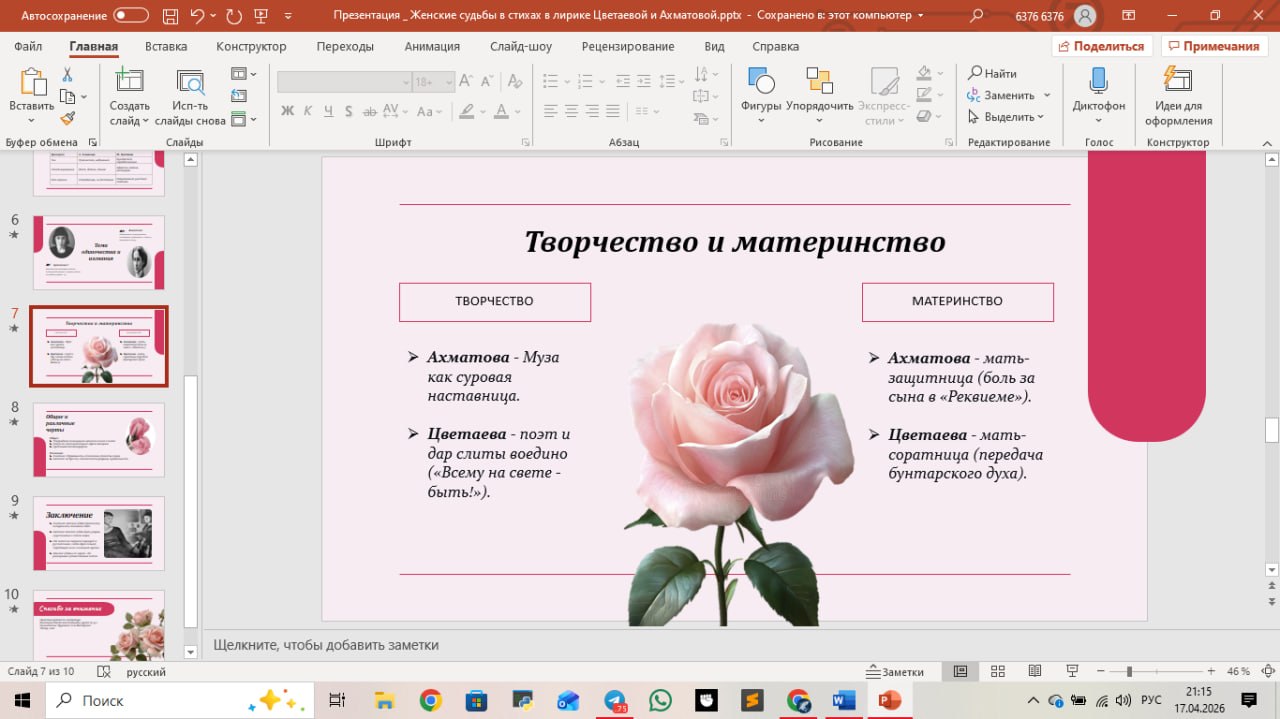Open the Переходы tab
This screenshot has height=719, width=1280.
pos(345,46)
